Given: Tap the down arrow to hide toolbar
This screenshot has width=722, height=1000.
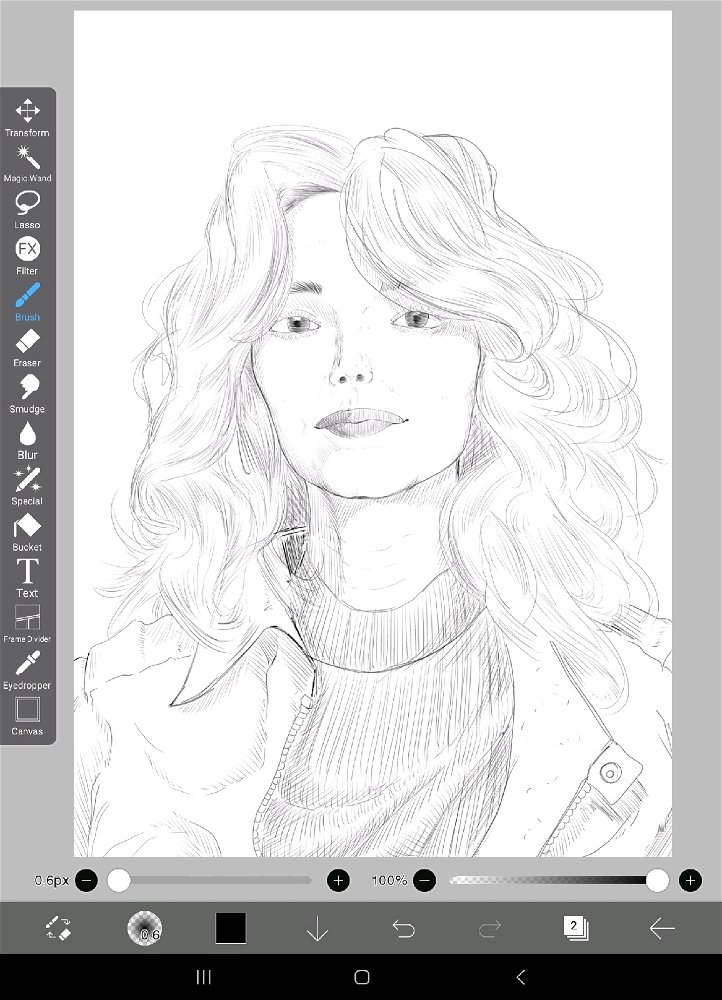Looking at the screenshot, I should [317, 929].
